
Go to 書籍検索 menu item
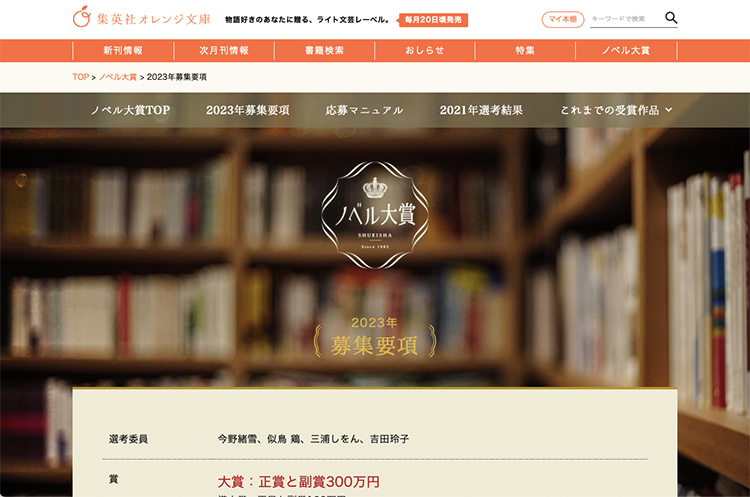click(324, 51)
